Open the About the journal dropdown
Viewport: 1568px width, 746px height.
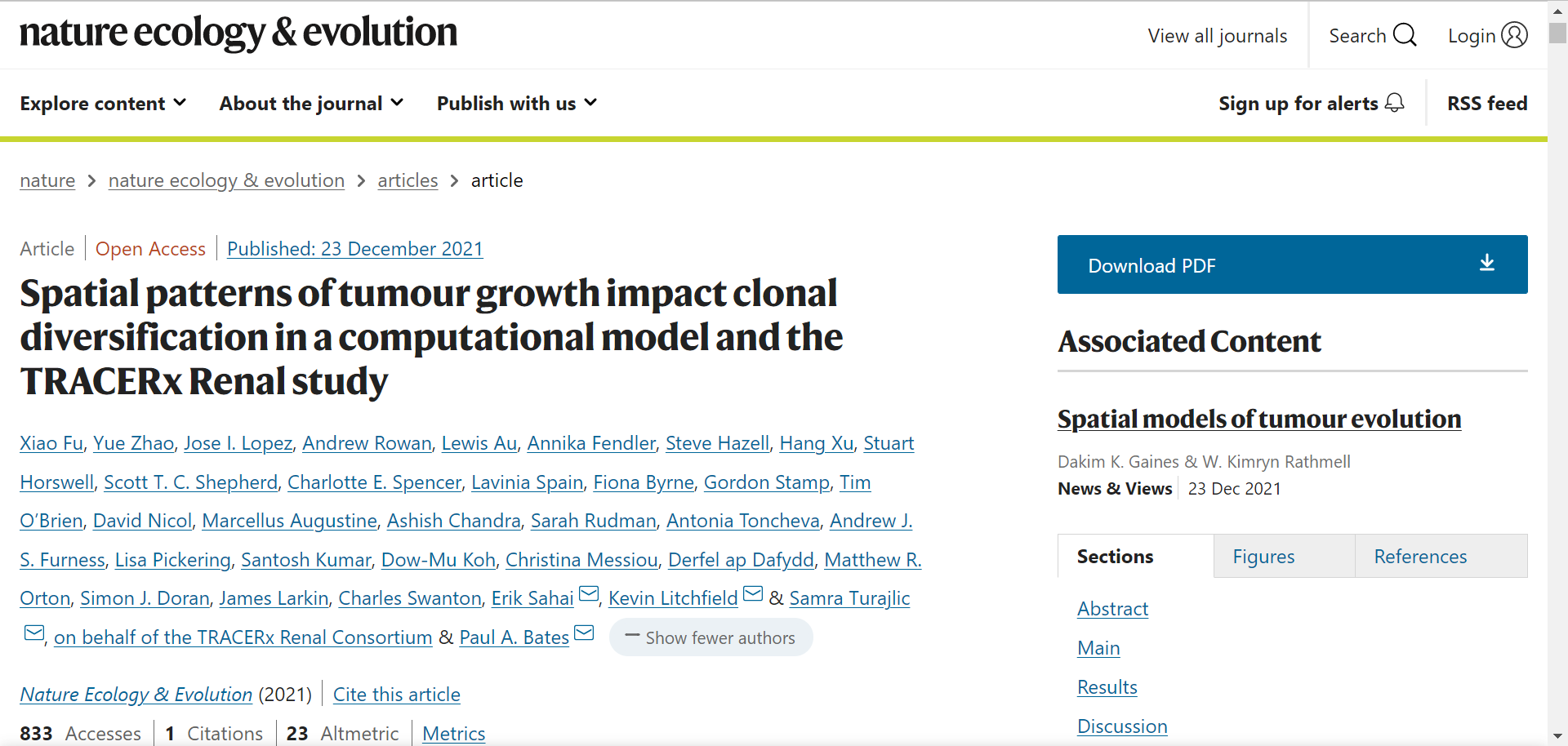click(x=311, y=104)
